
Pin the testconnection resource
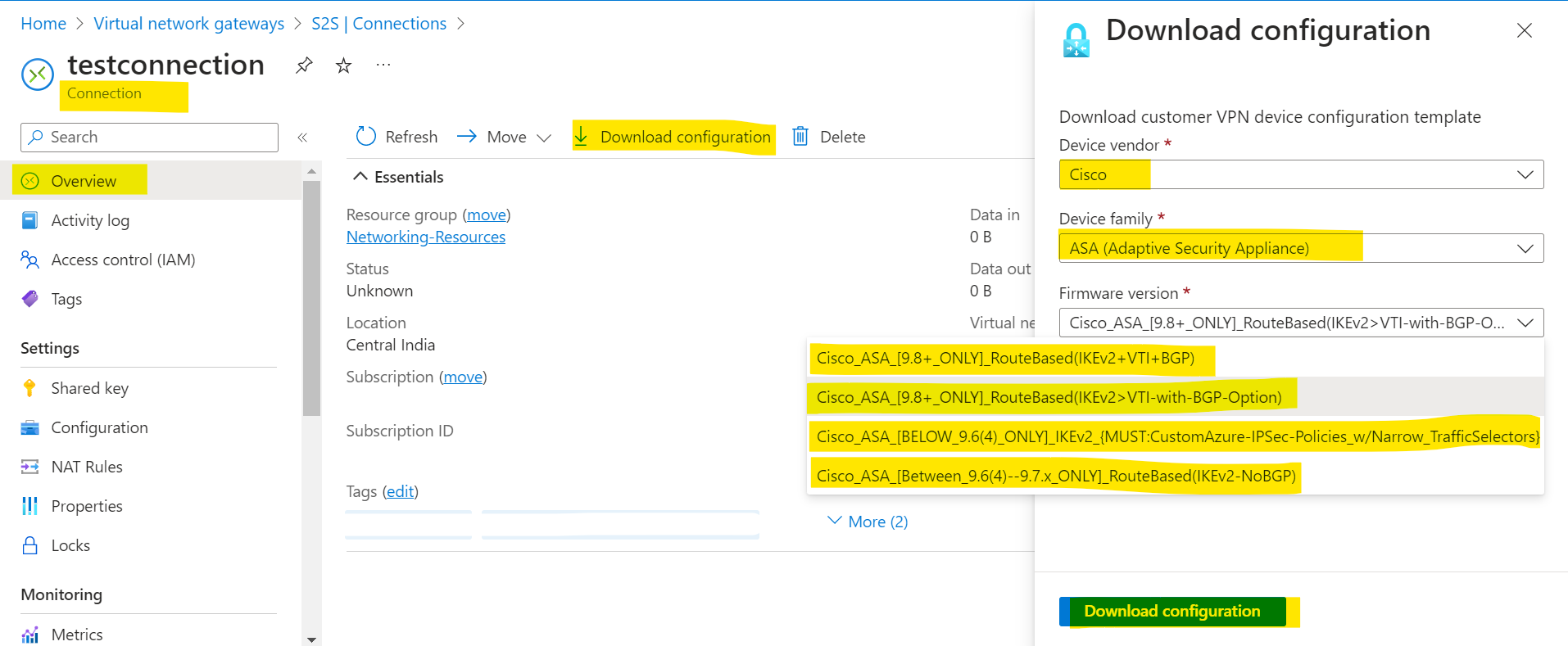click(304, 66)
